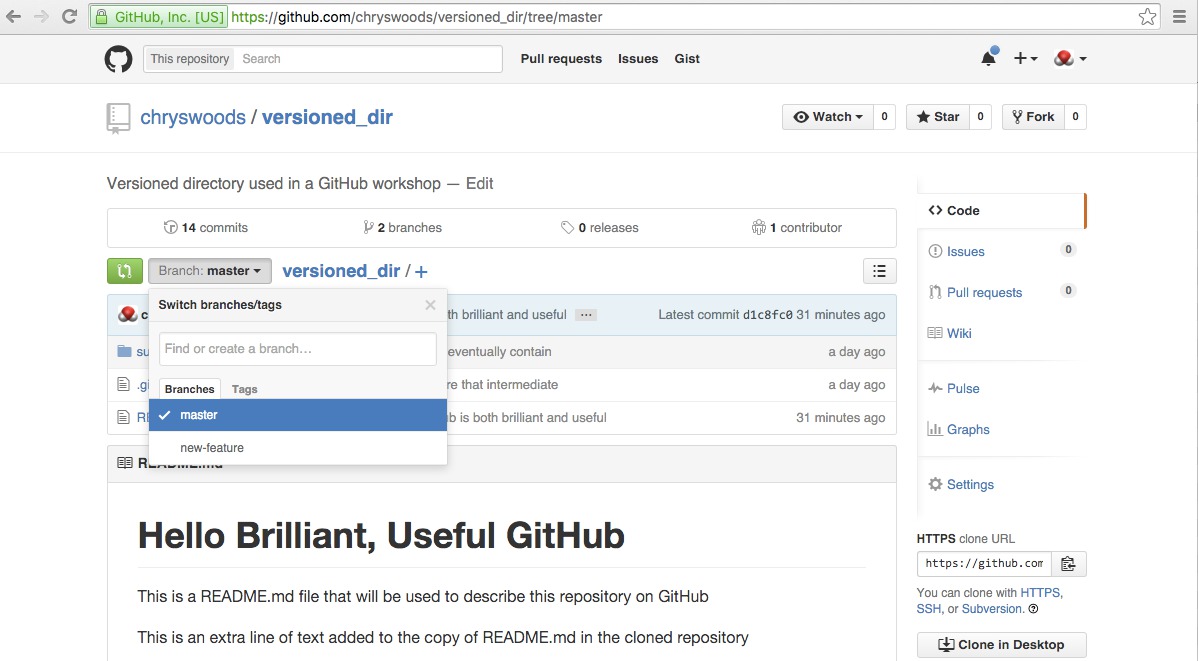Click the browser reload icon

70,16
